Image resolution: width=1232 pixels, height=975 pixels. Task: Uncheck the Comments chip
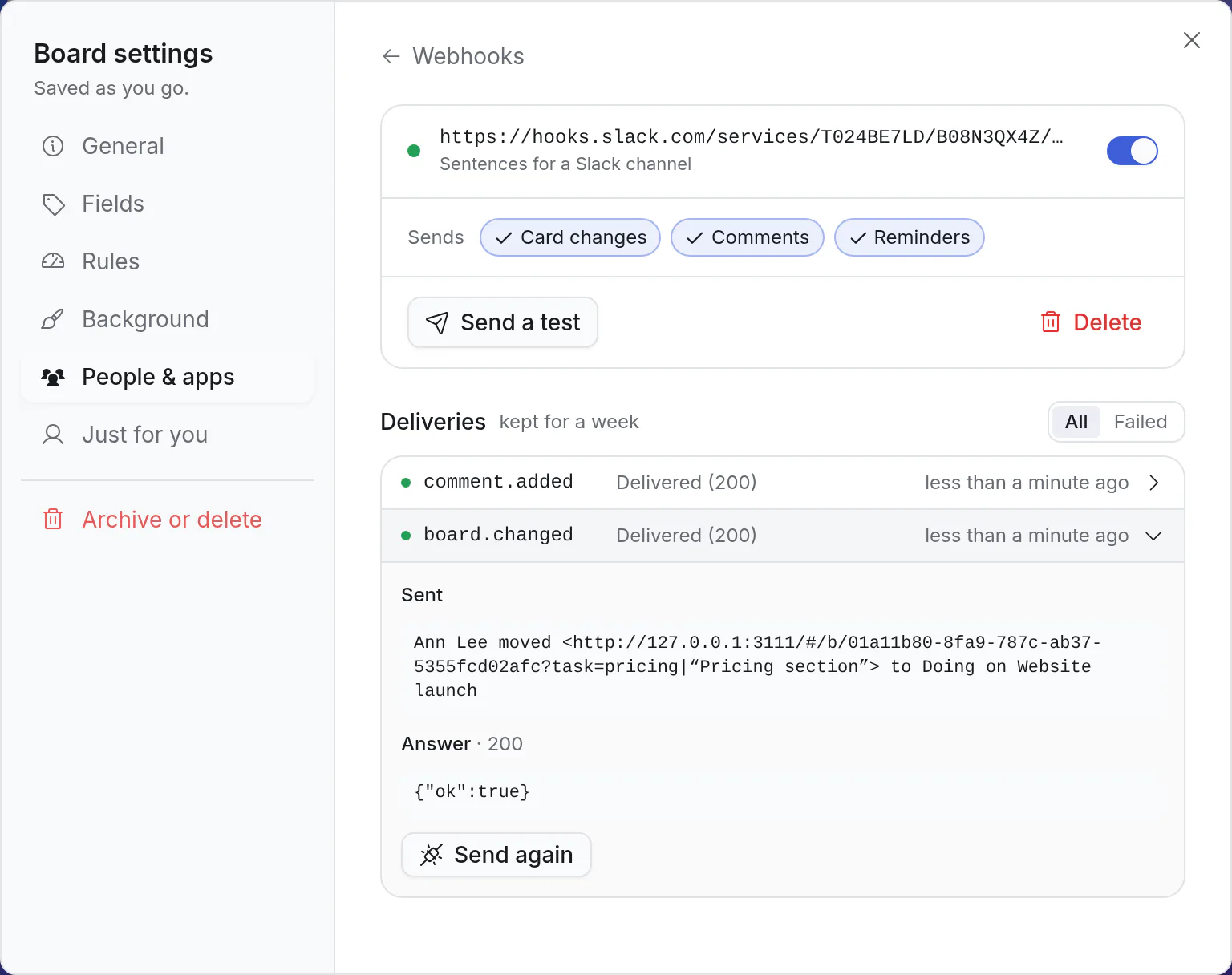coord(748,237)
